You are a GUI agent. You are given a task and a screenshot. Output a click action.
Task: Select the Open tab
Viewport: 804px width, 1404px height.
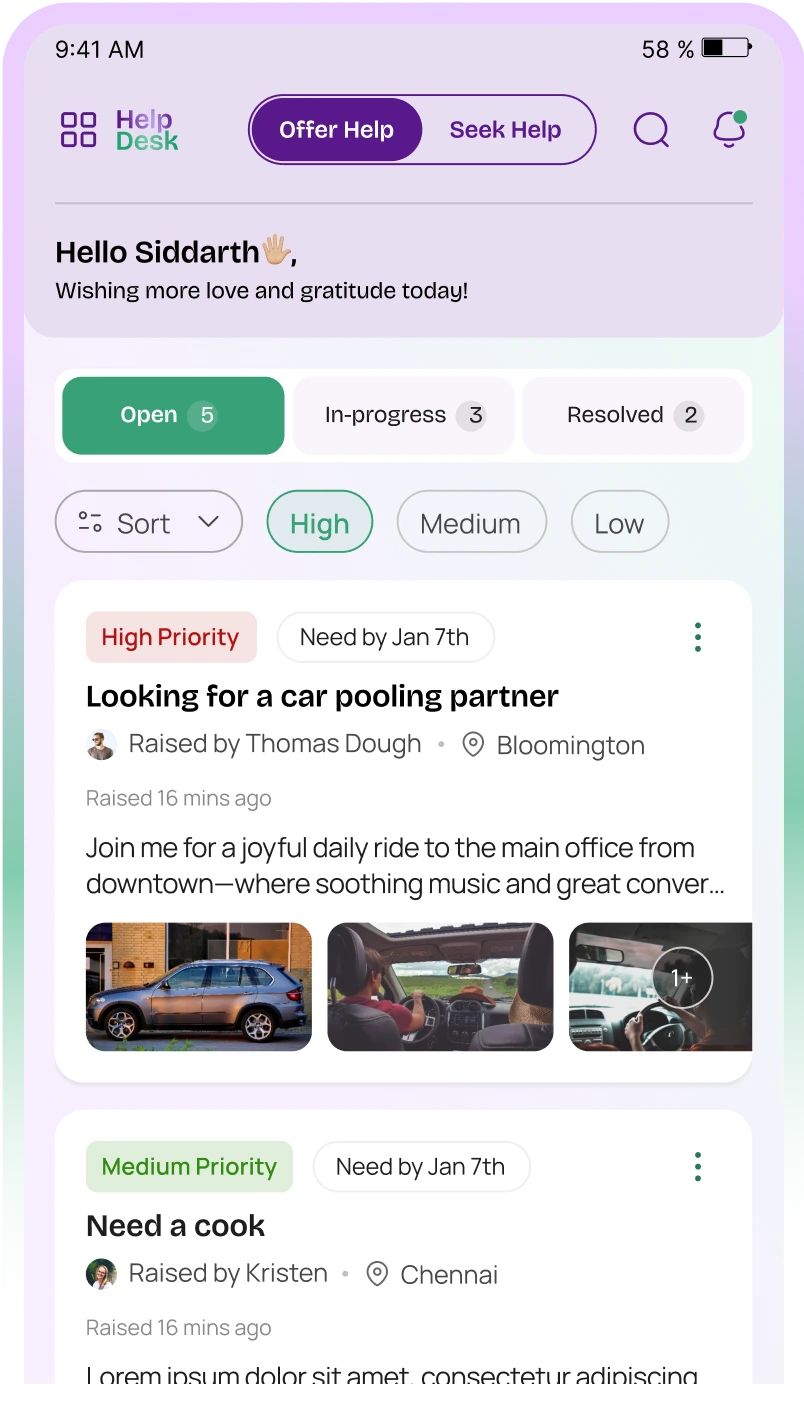click(x=173, y=416)
